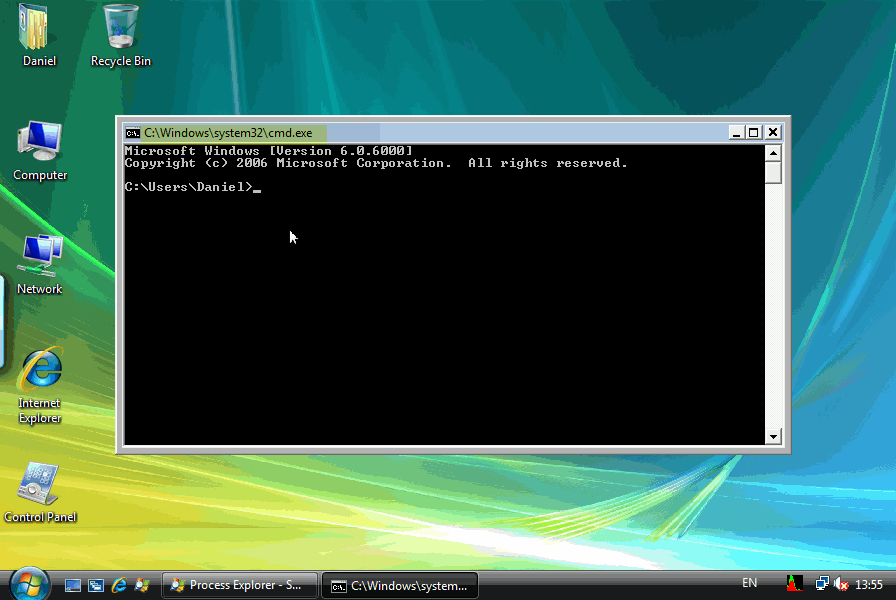Click the Process Explorer CPU graph in system tray
896x600 pixels.
(795, 583)
